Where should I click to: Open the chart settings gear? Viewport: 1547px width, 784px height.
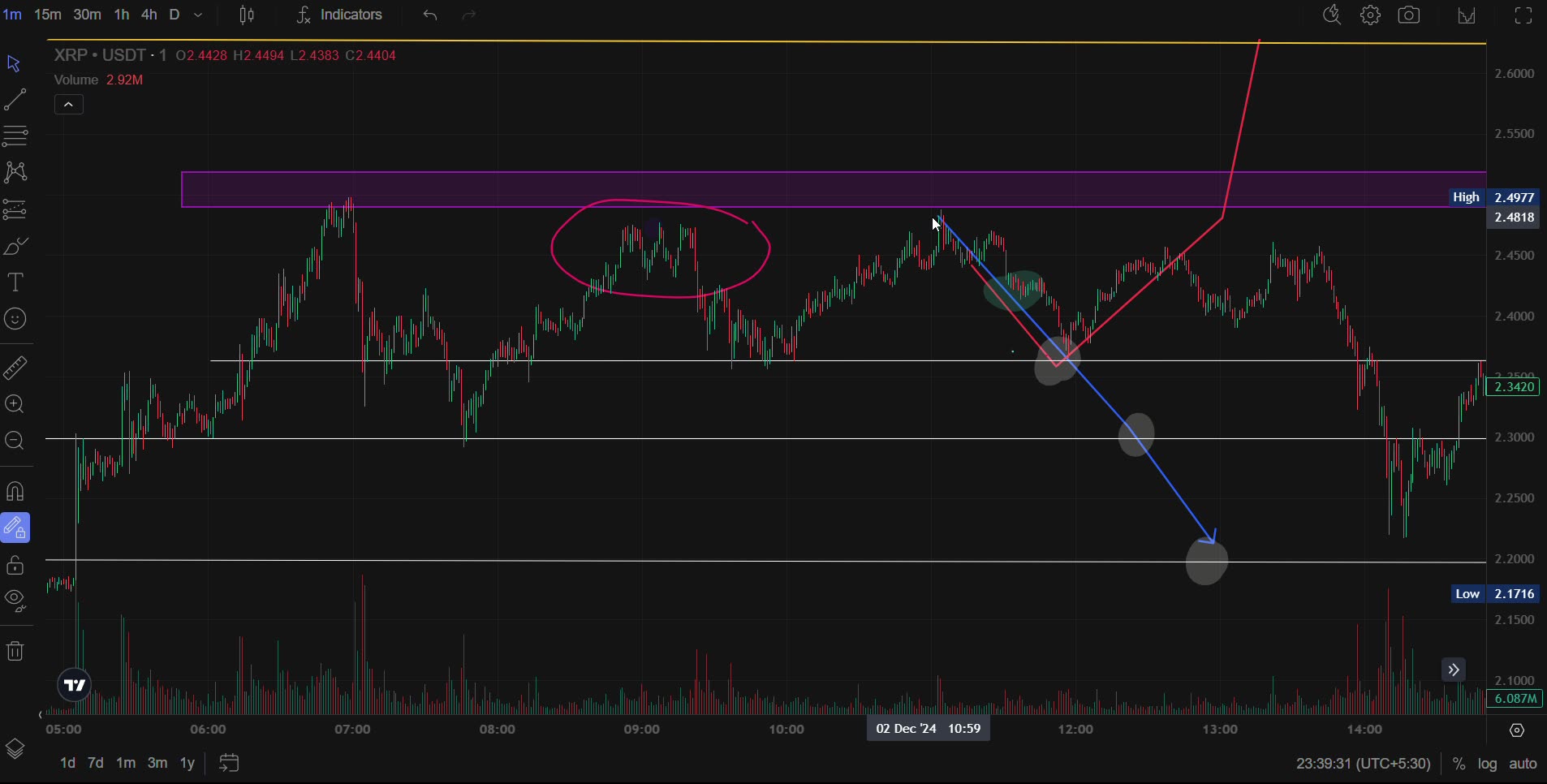(1370, 15)
